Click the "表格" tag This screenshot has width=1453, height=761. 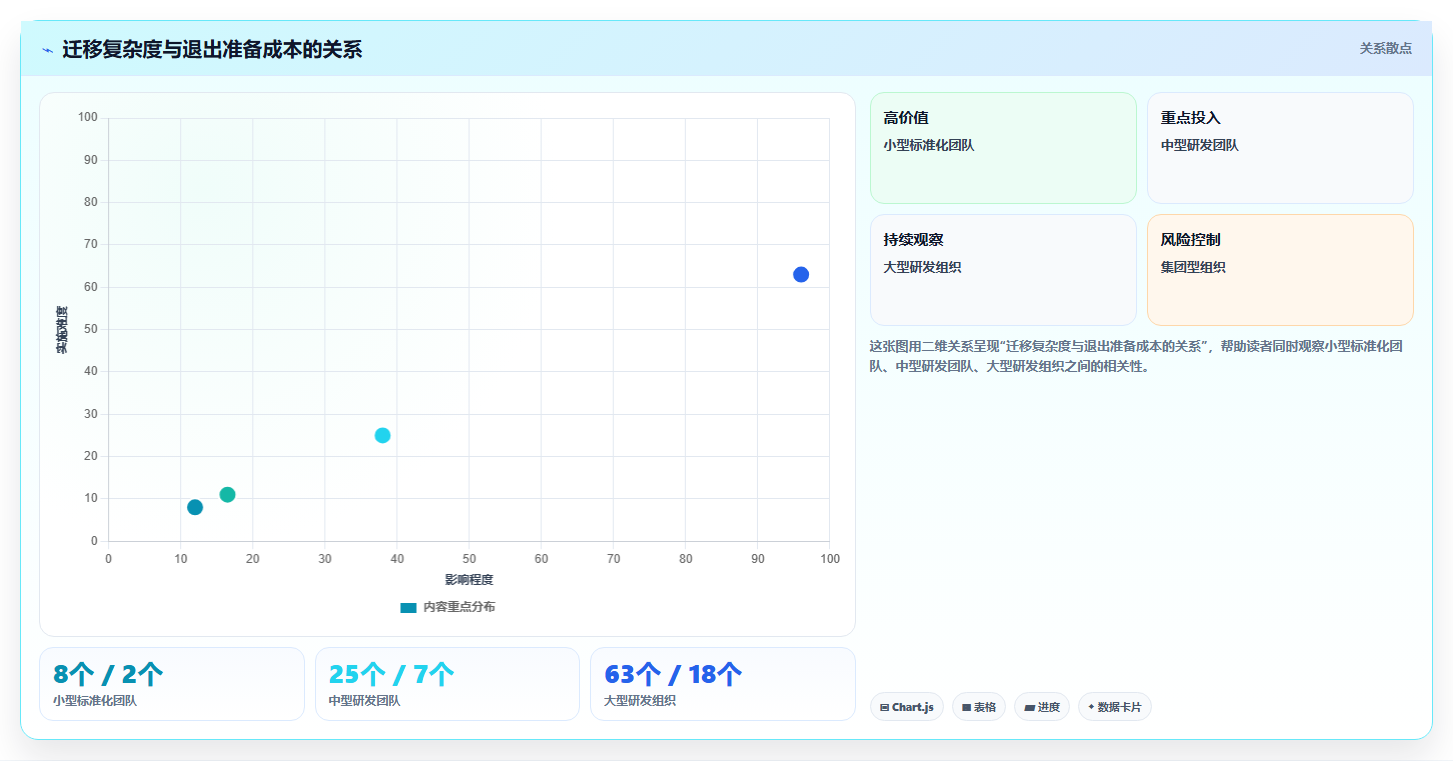[979, 707]
